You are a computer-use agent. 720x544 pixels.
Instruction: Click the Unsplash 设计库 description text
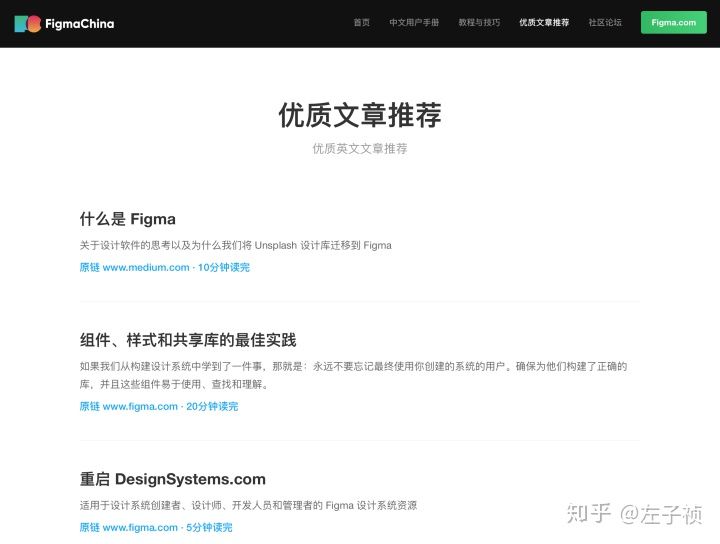(x=236, y=245)
